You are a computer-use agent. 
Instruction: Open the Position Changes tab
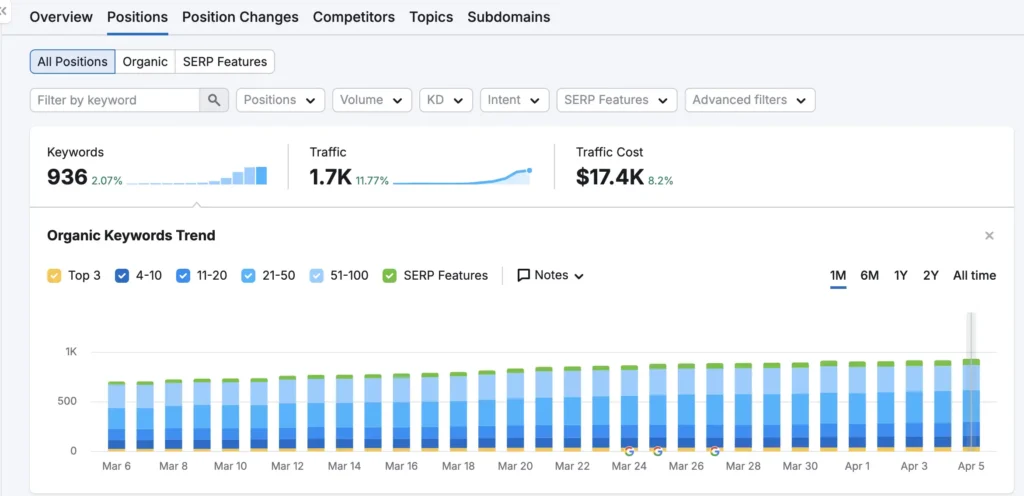(240, 17)
